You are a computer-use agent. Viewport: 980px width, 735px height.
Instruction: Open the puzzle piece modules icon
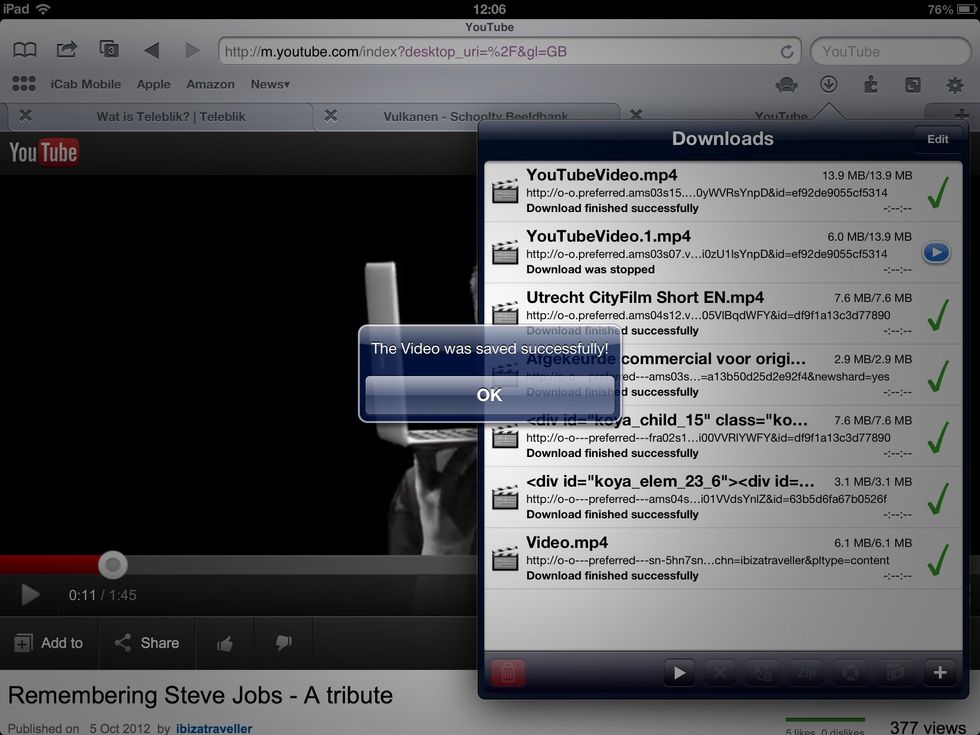point(871,84)
